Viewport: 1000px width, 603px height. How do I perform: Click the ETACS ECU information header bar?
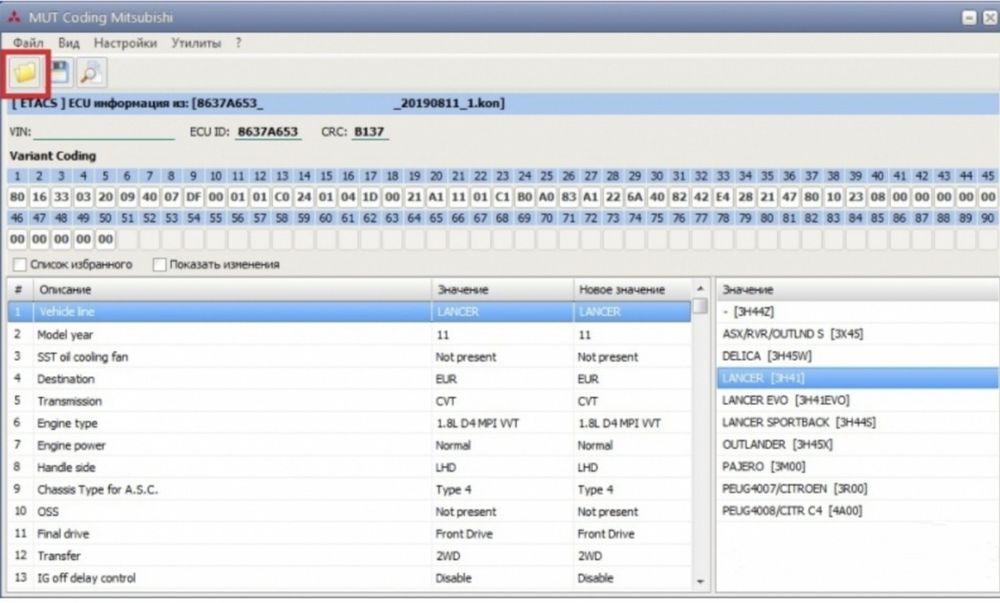(x=503, y=103)
